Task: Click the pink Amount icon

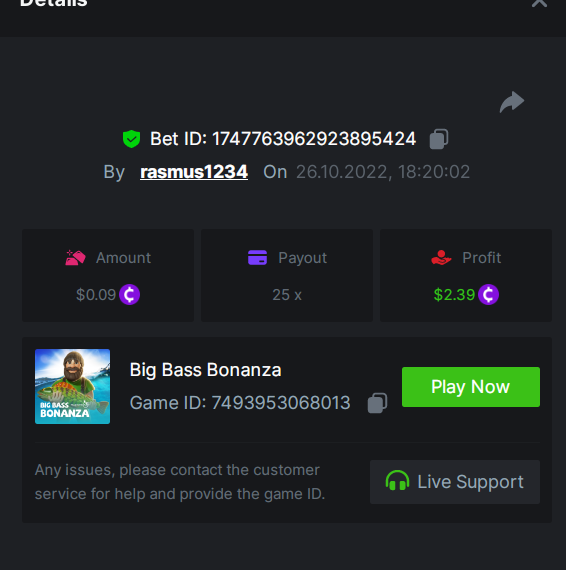Action: (x=75, y=258)
